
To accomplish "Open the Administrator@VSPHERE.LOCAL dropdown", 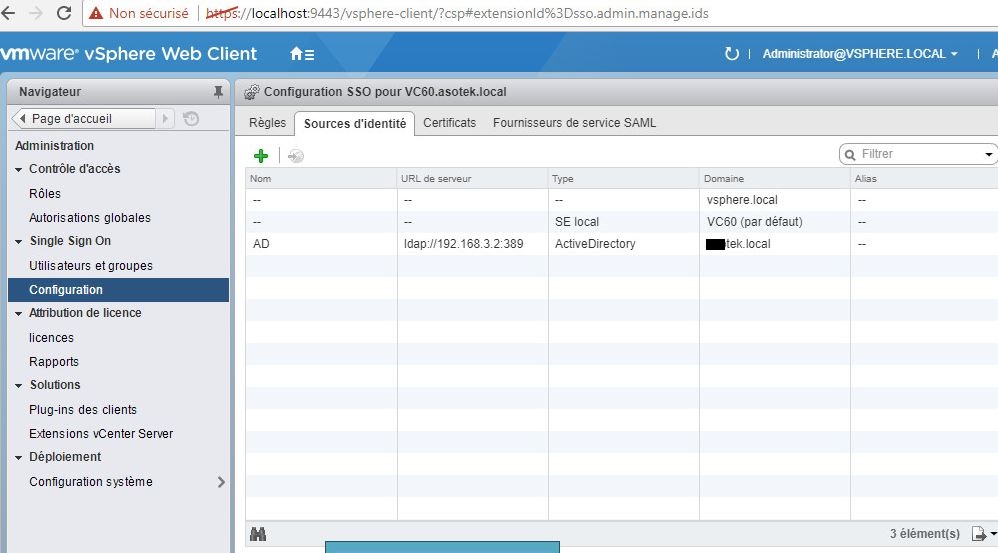I will pyautogui.click(x=860, y=54).
